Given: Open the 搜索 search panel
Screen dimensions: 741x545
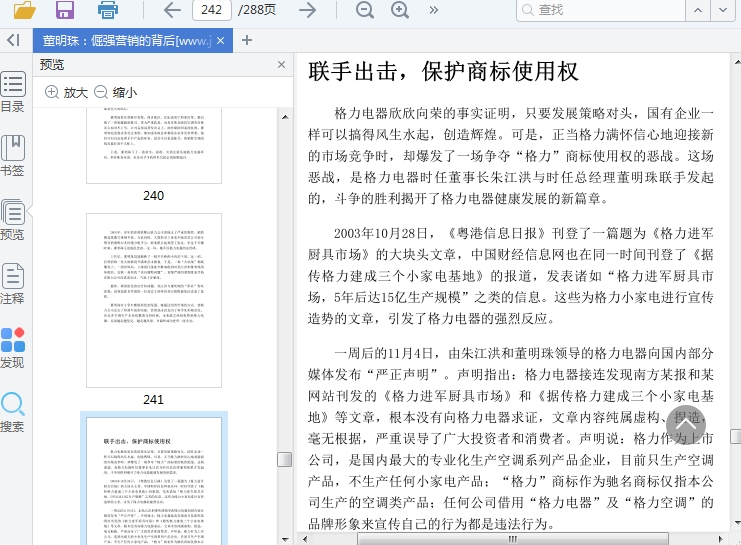Looking at the screenshot, I should point(13,412).
